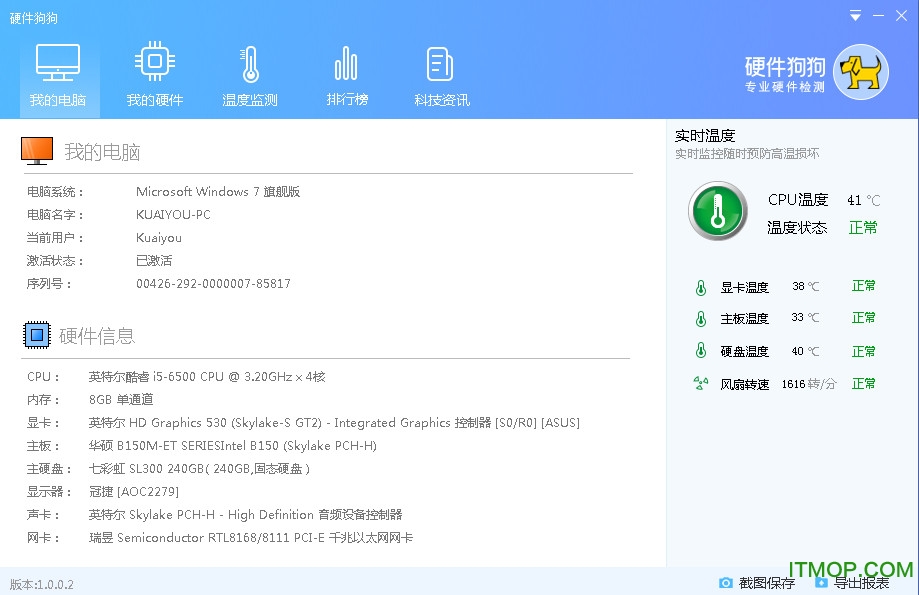The height and width of the screenshot is (595, 919).
Task: Select the 温度监测 thermometer icon
Action: pos(249,62)
